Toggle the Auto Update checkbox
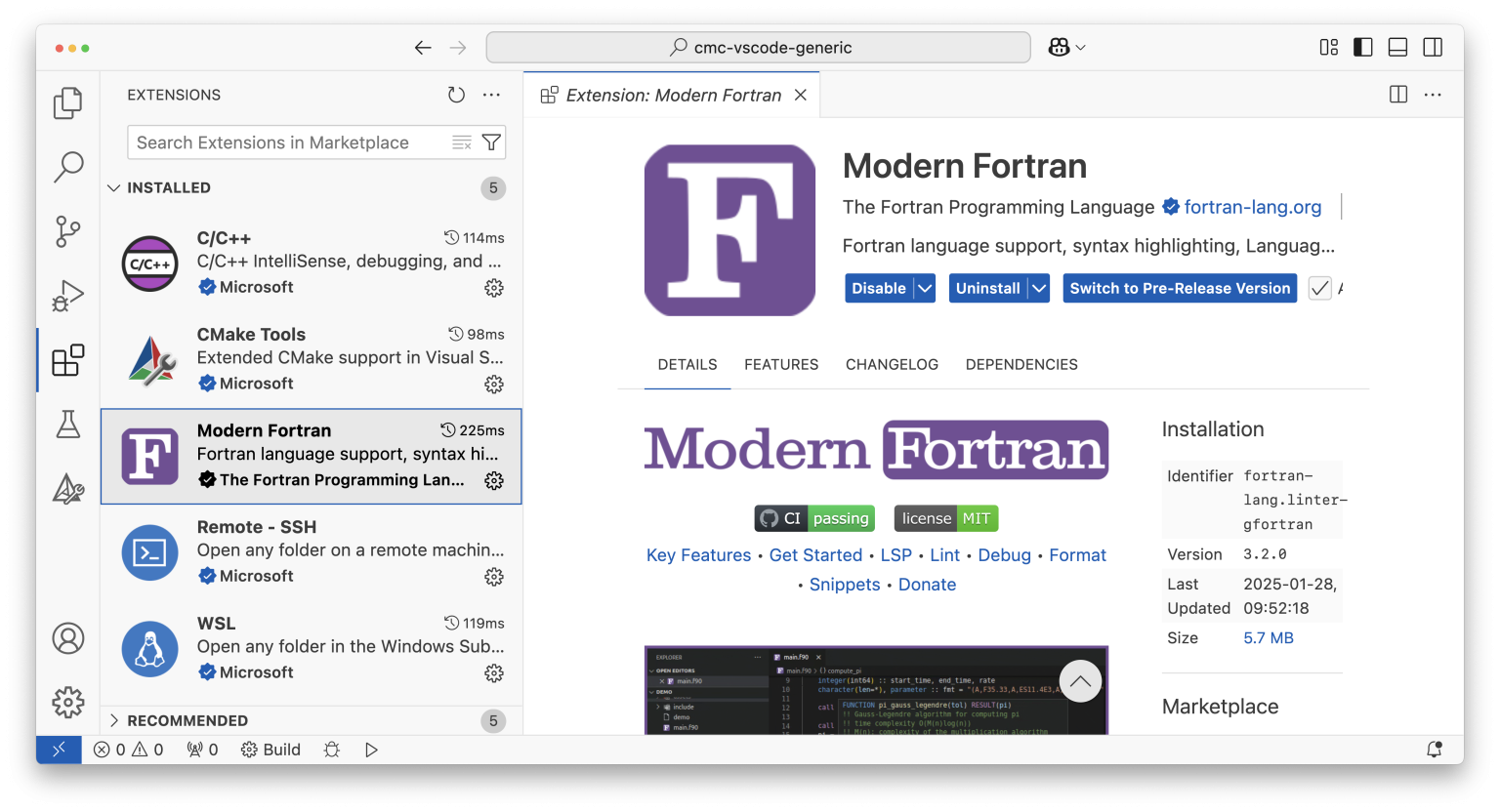This screenshot has width=1500, height=812. point(1319,288)
